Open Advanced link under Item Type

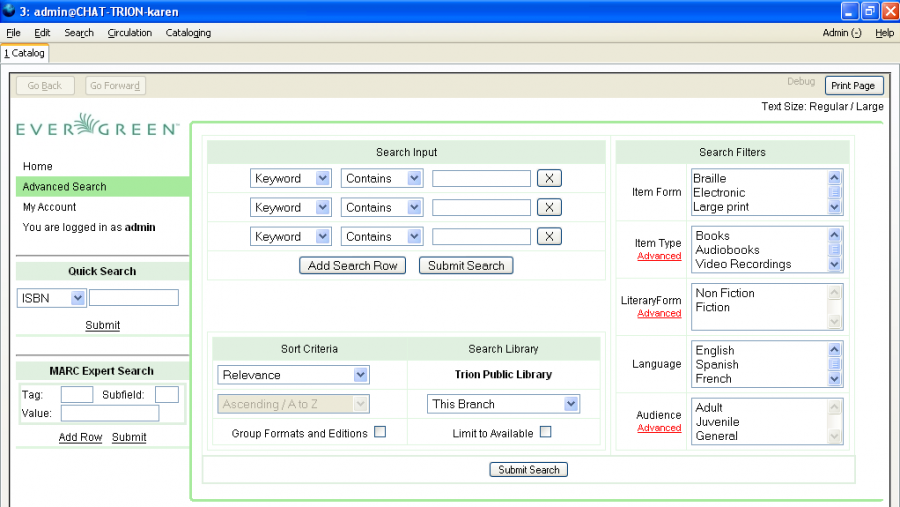point(659,256)
